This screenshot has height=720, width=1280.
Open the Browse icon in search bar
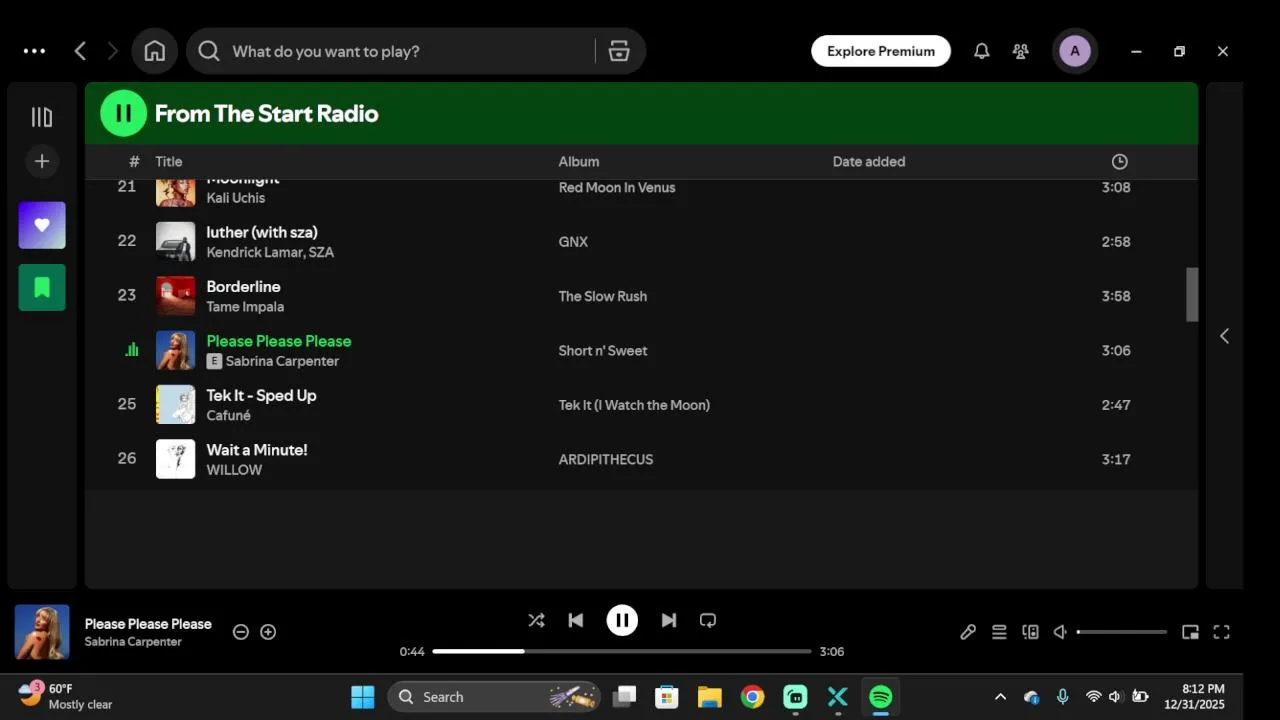coord(619,51)
